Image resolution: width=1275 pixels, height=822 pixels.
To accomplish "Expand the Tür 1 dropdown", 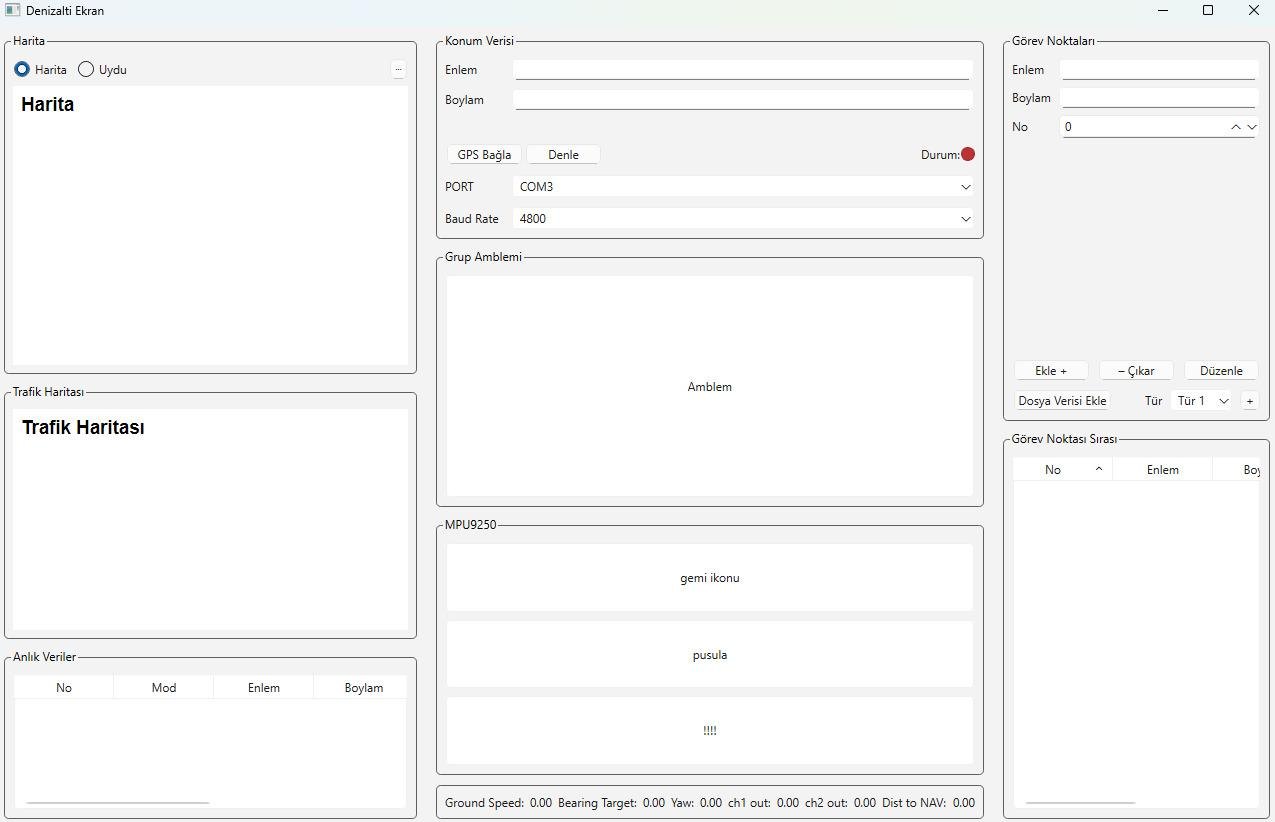I will (1203, 401).
